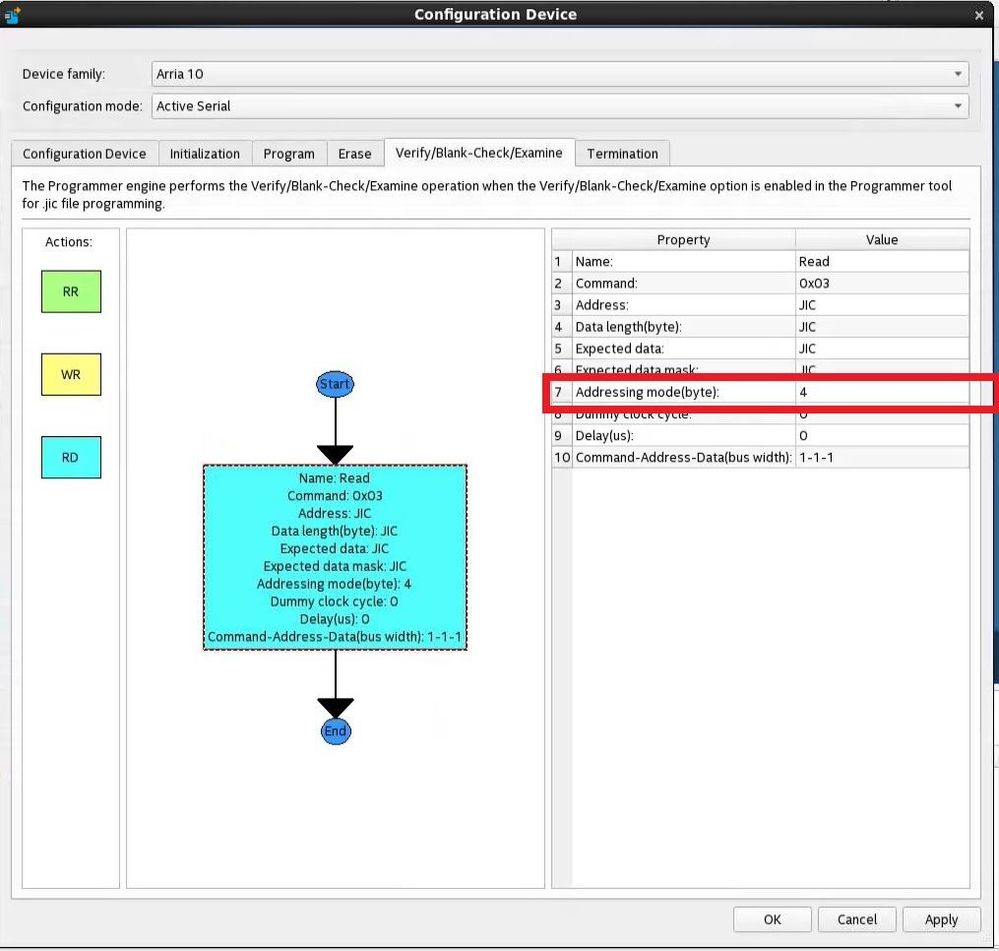Screen dimensions: 999x951
Task: Select the Delay(us) value cell
Action: coord(882,435)
